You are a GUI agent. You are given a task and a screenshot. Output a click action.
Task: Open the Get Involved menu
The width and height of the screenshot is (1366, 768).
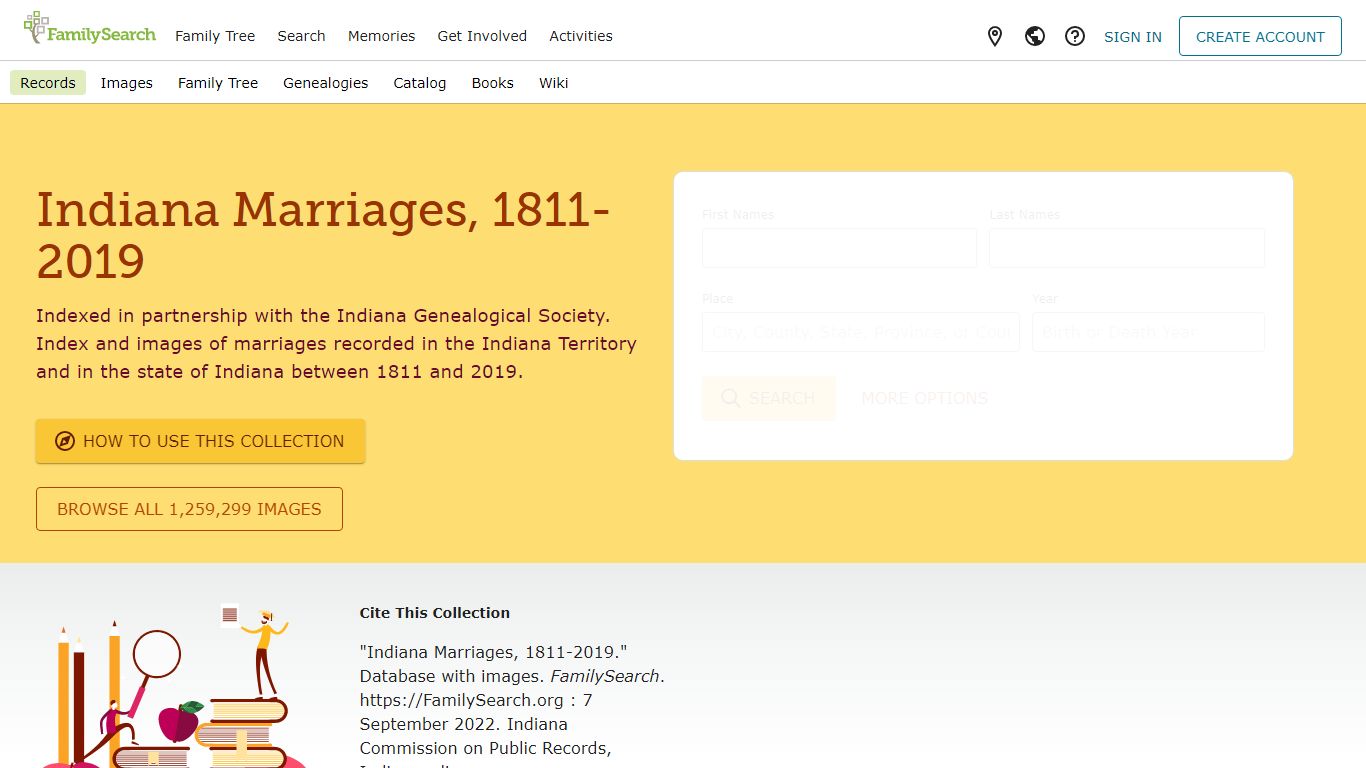(482, 36)
